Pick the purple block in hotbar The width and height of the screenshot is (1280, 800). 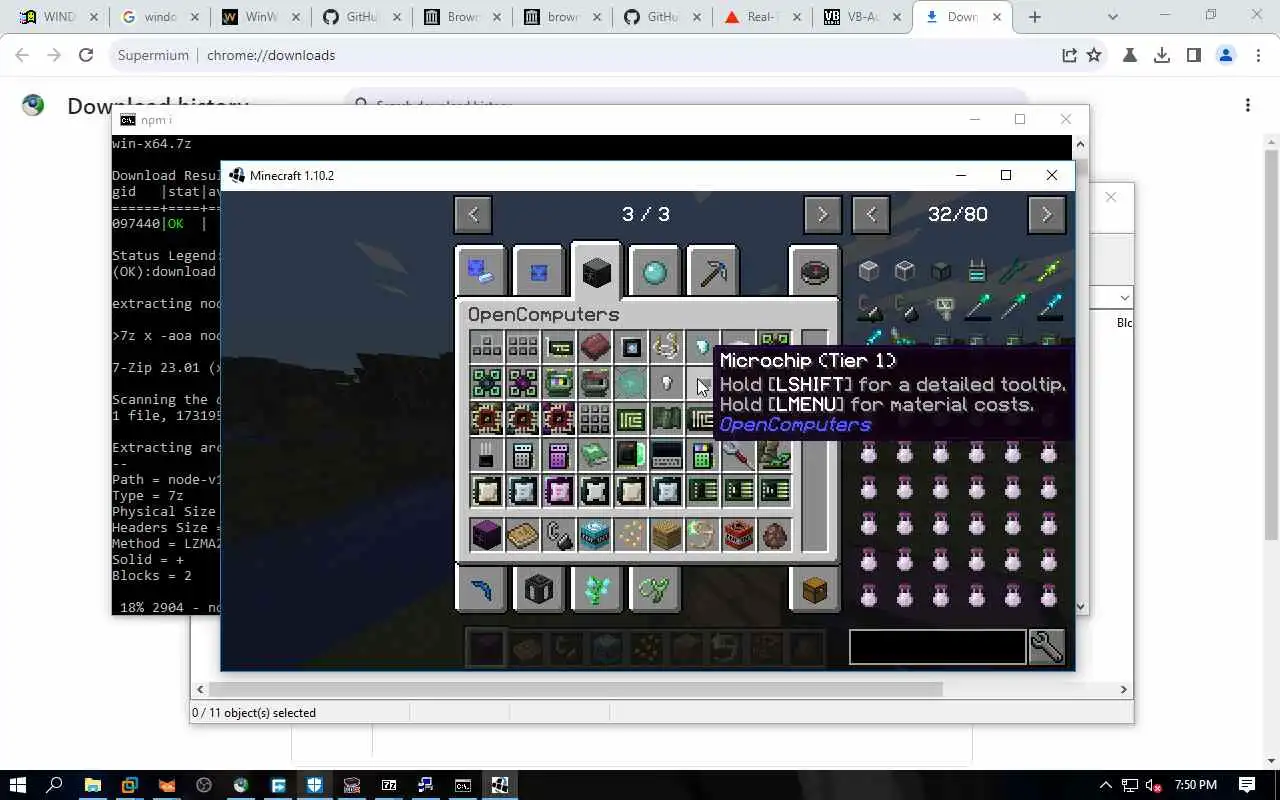487,535
